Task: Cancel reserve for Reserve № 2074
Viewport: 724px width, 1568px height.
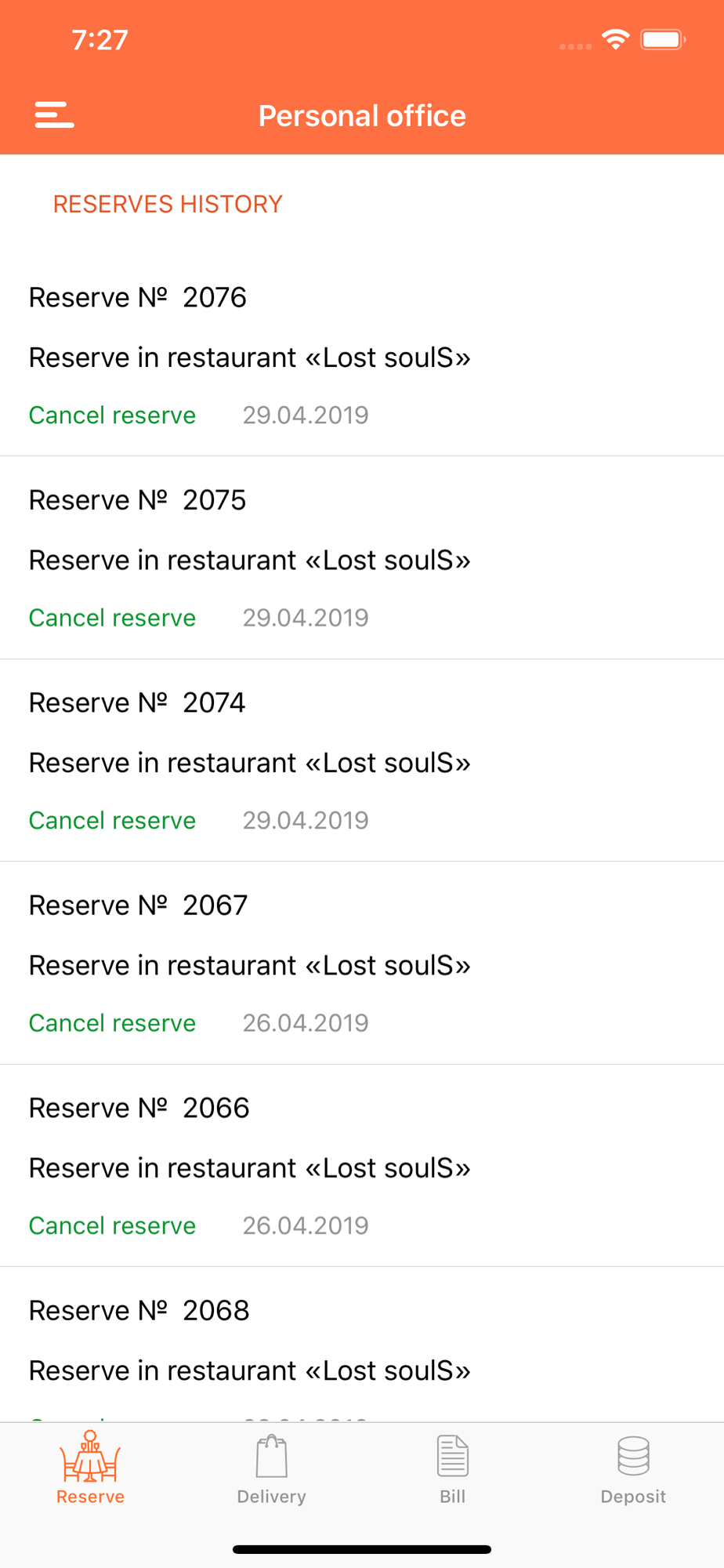Action: point(112,820)
